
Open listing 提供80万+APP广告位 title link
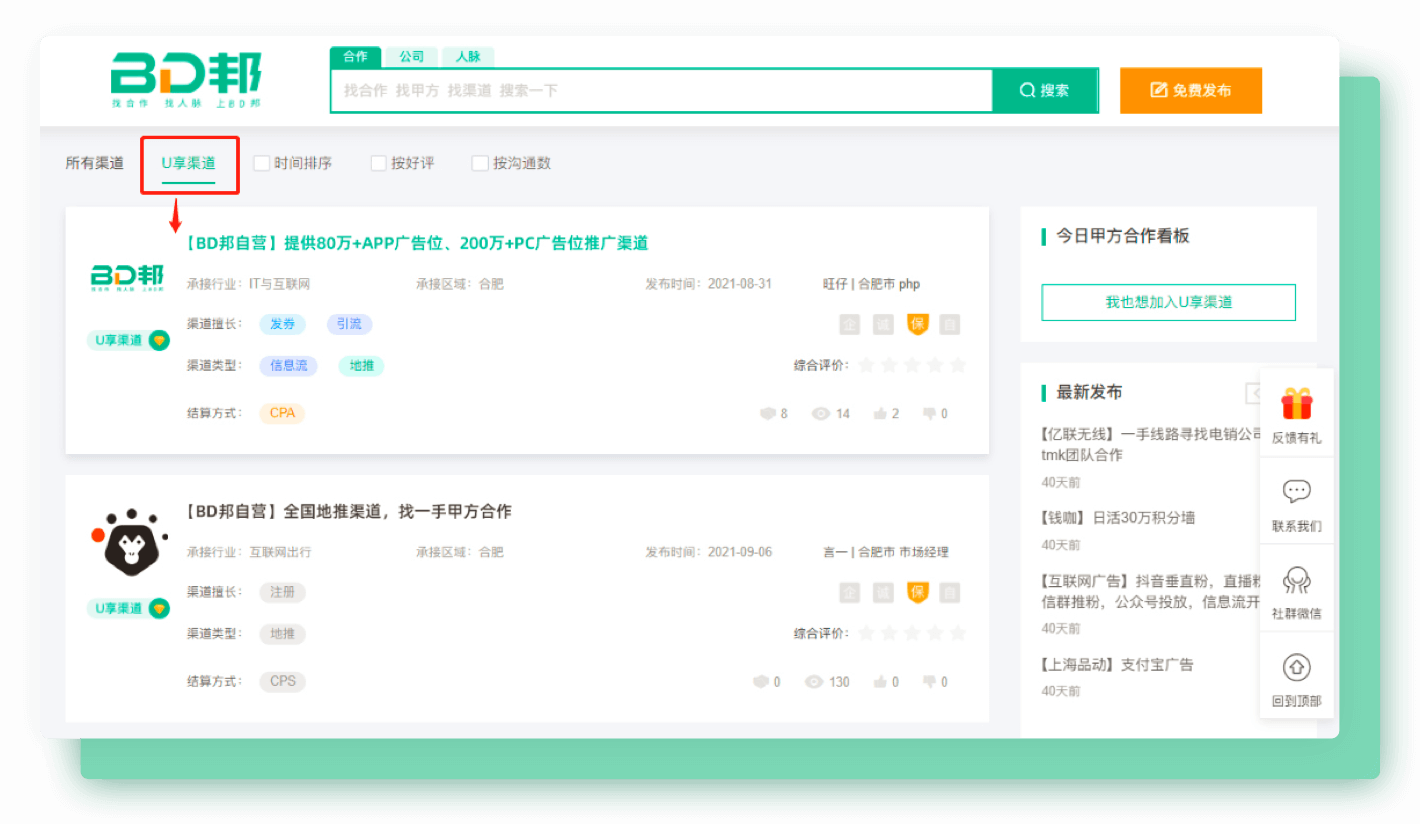[417, 243]
